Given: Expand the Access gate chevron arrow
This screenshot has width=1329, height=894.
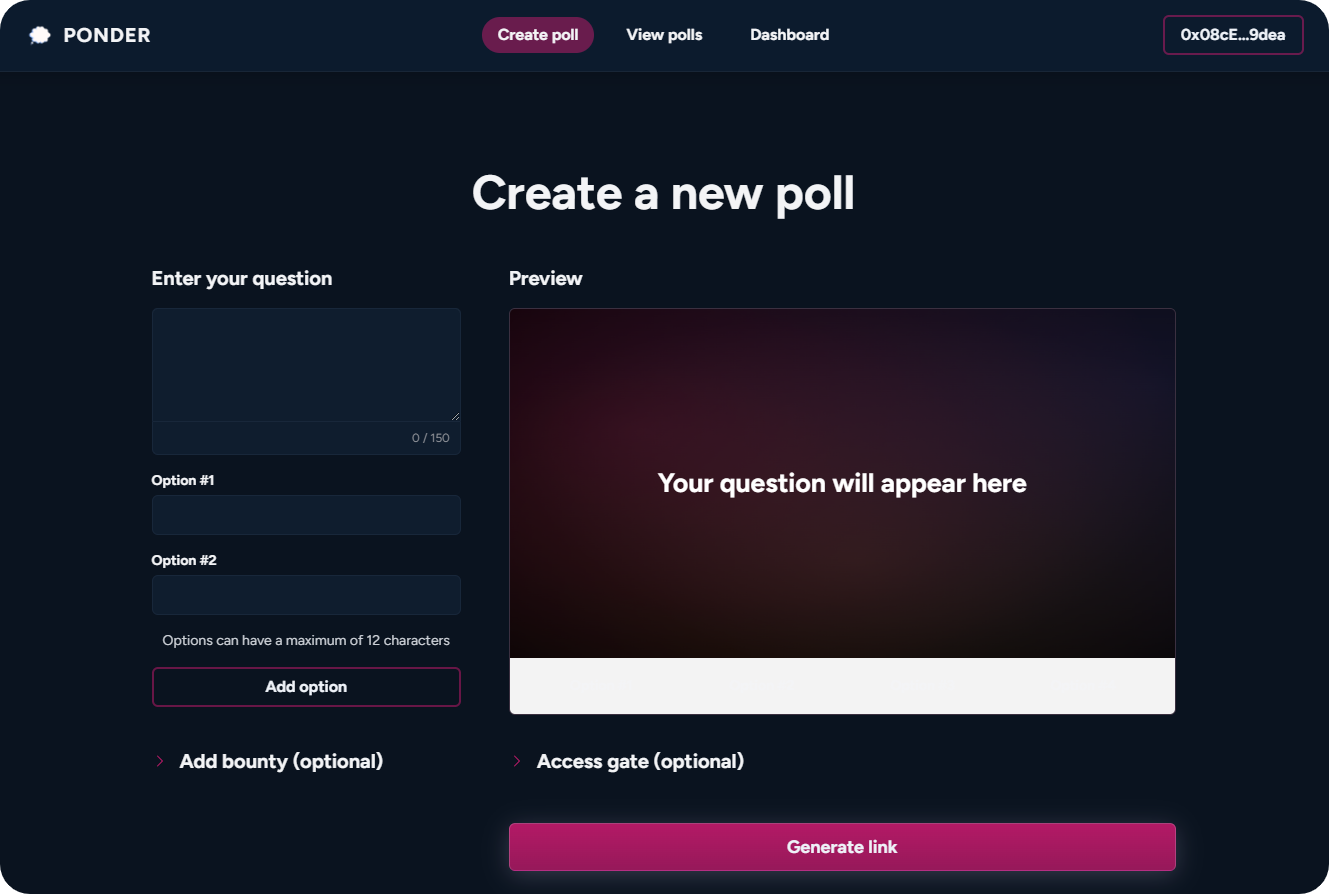Looking at the screenshot, I should point(517,762).
